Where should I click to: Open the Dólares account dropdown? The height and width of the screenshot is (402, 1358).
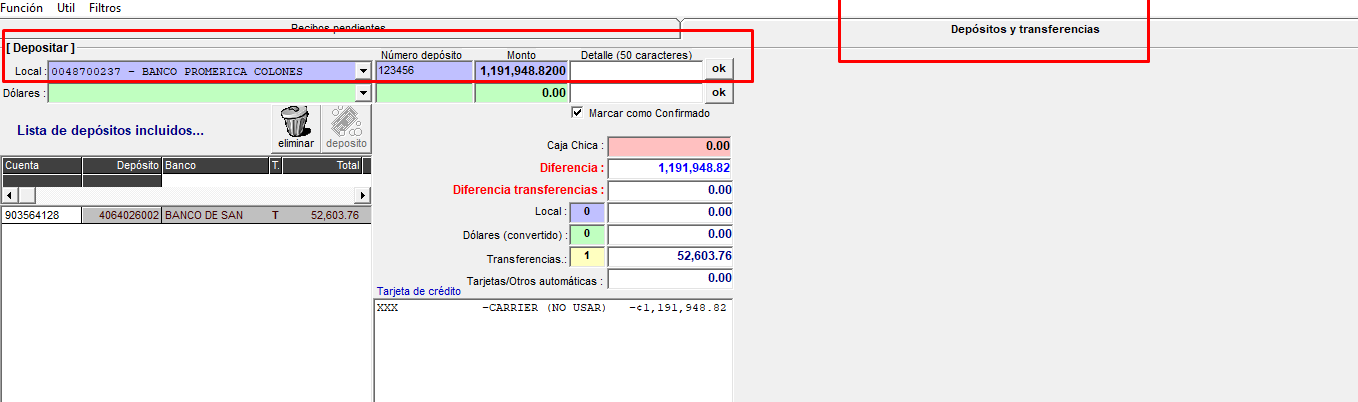pos(362,93)
